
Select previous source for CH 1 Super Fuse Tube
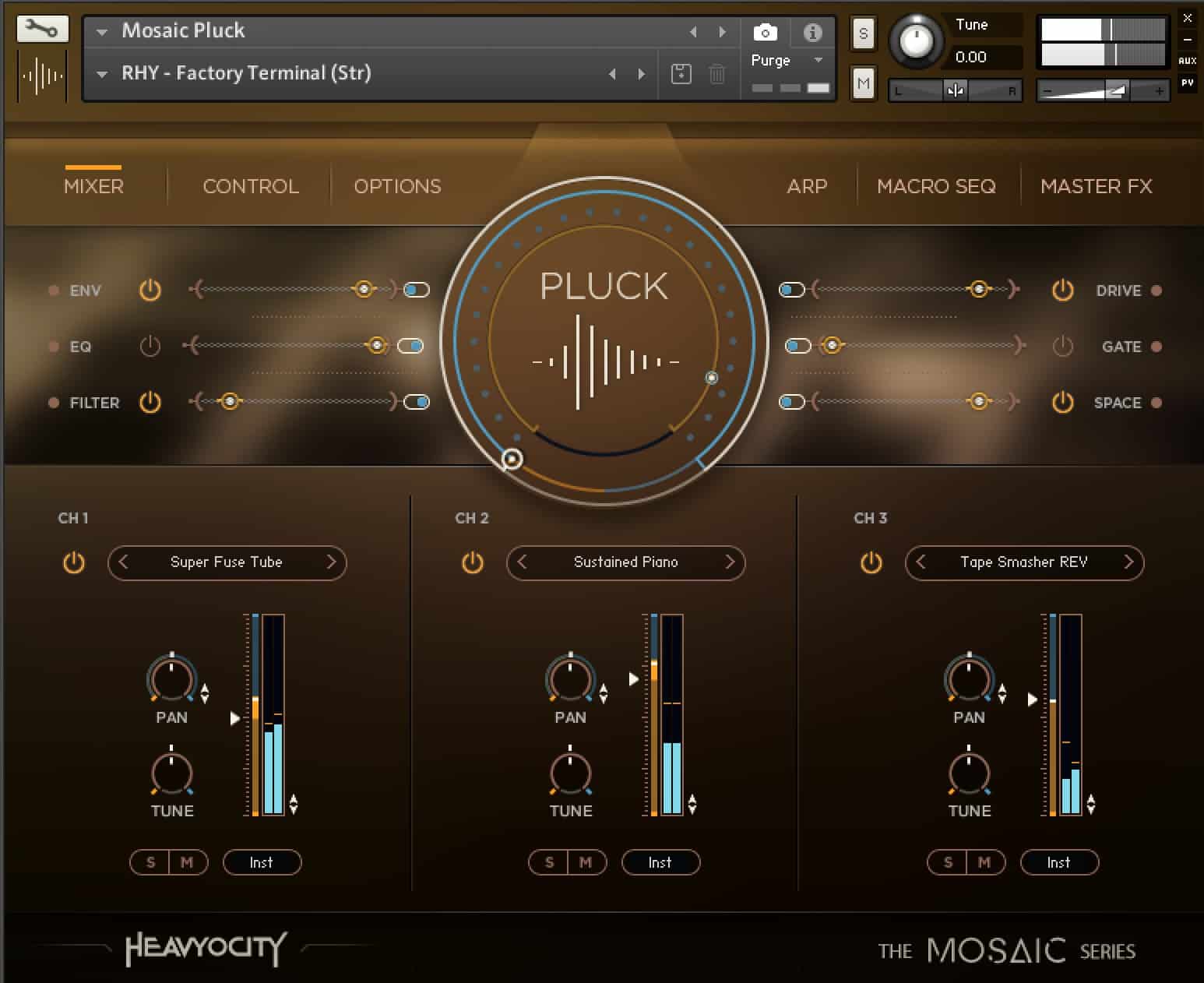coord(123,562)
